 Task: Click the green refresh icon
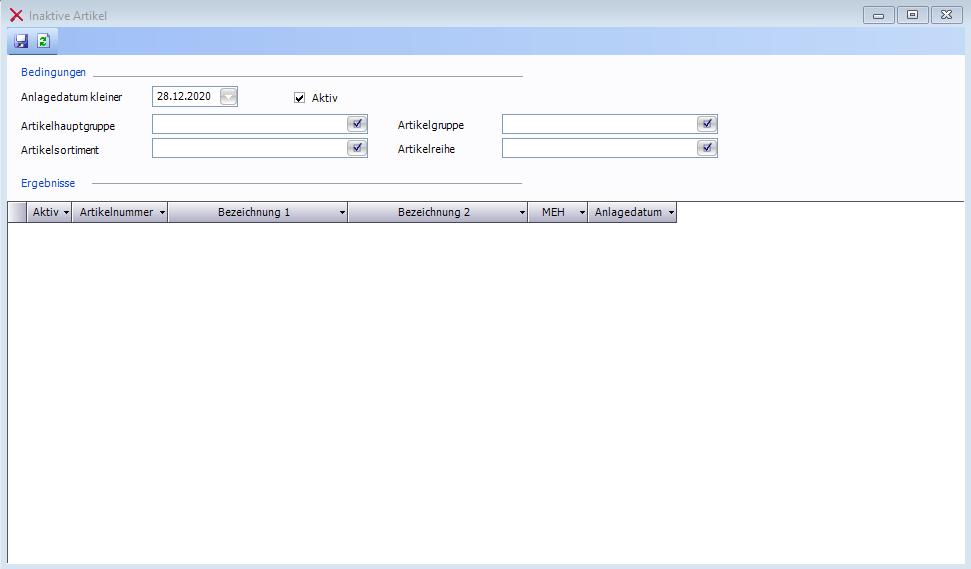[x=43, y=41]
